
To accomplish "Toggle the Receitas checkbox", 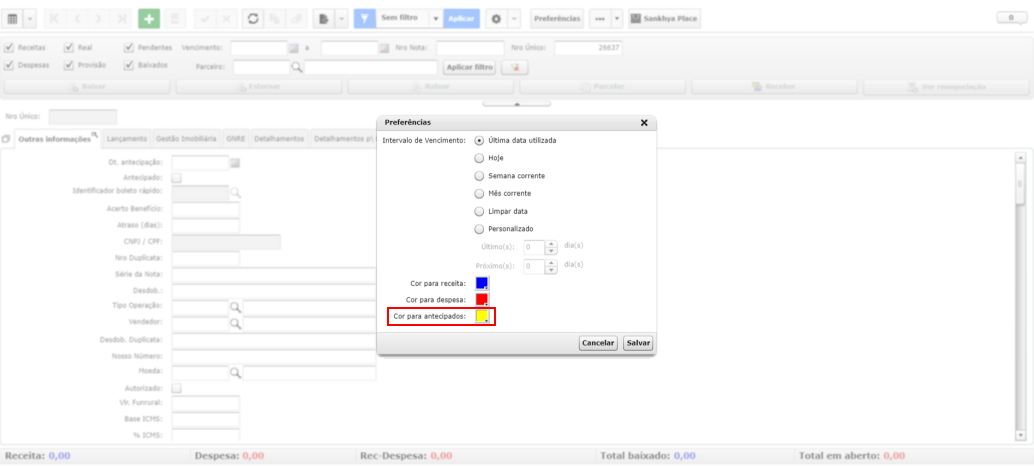I will click(9, 47).
